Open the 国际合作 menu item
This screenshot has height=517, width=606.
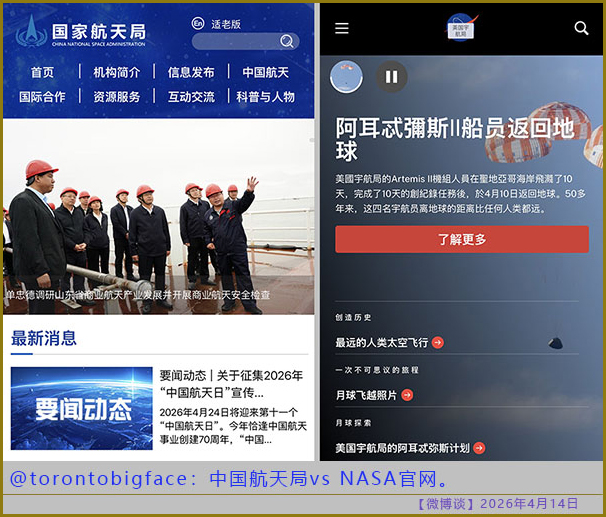[x=42, y=97]
